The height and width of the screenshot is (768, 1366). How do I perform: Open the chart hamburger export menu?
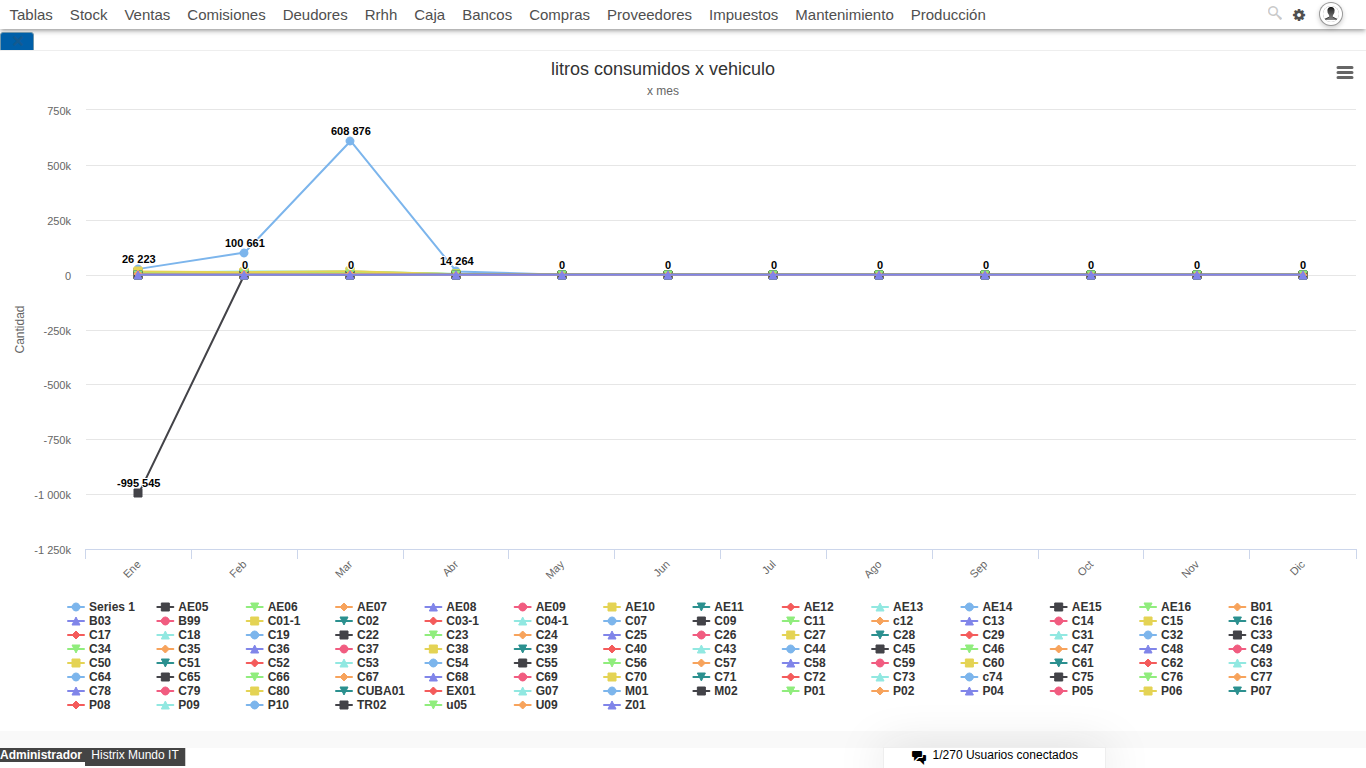1345,72
